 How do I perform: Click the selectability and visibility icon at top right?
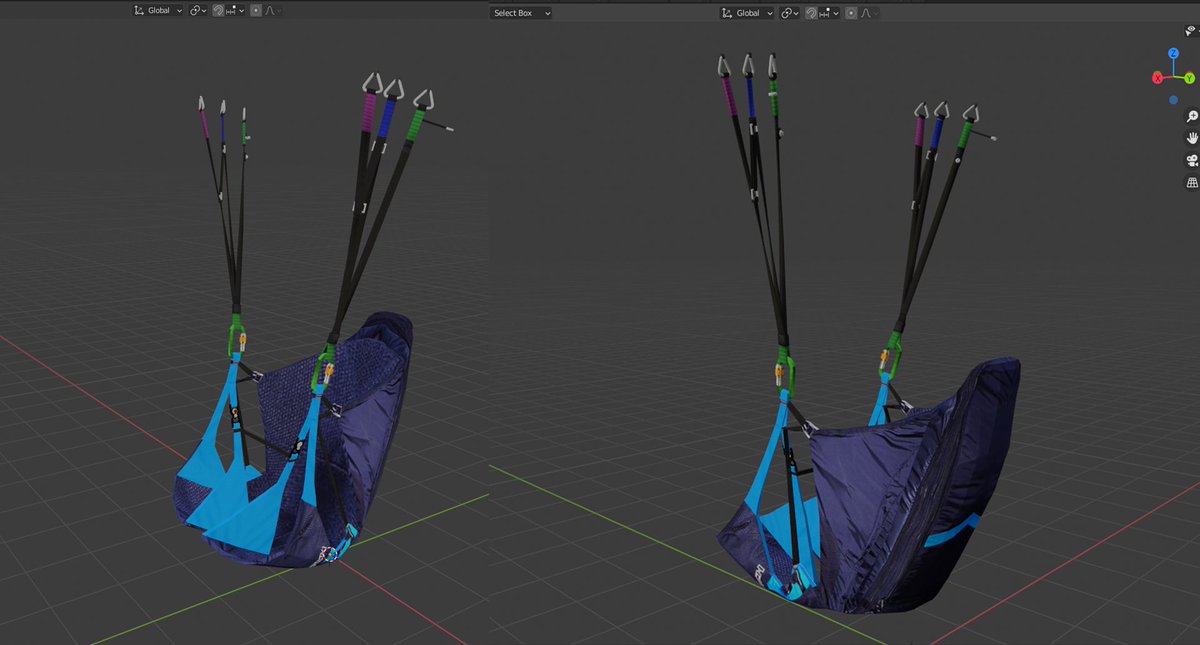(1190, 31)
